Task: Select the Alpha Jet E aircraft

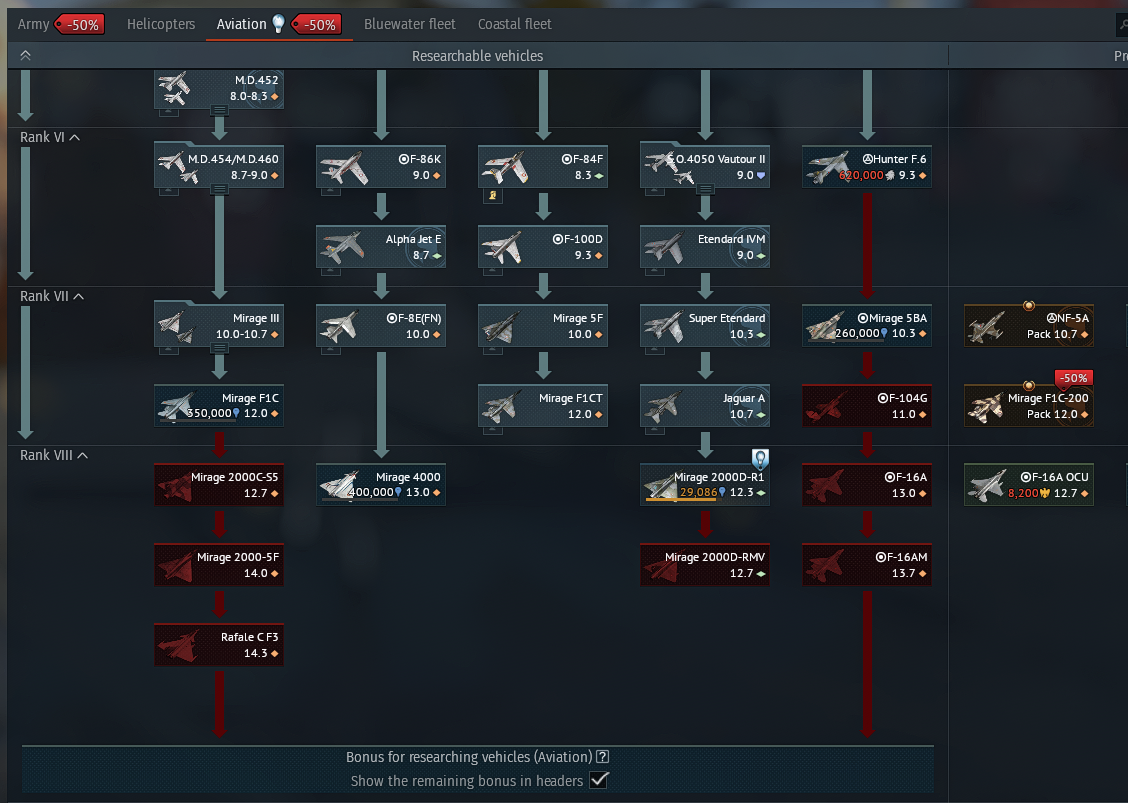Action: click(x=381, y=246)
